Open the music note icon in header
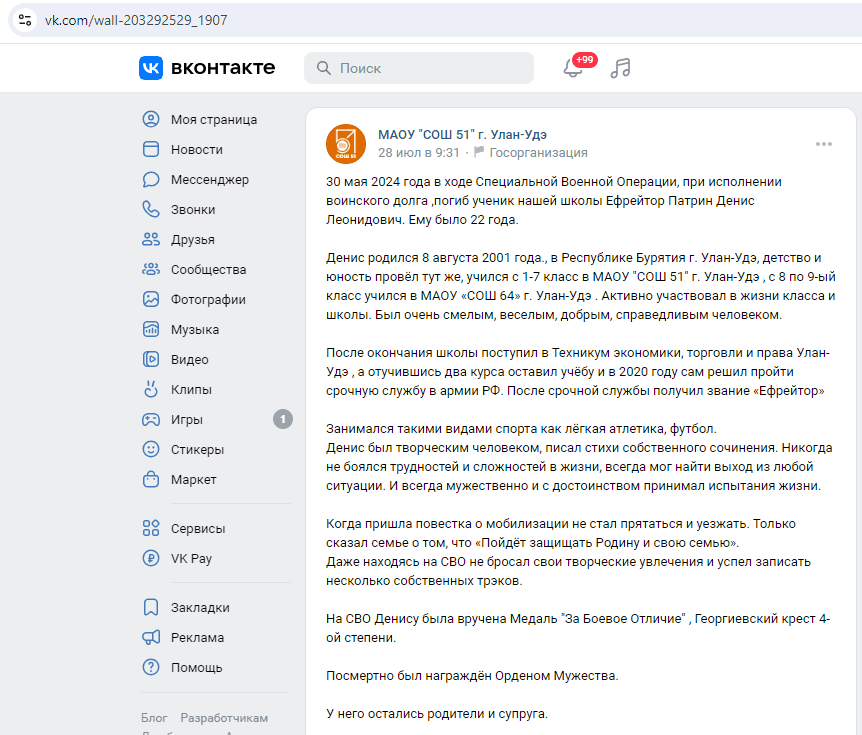The image size is (862, 735). (x=621, y=68)
